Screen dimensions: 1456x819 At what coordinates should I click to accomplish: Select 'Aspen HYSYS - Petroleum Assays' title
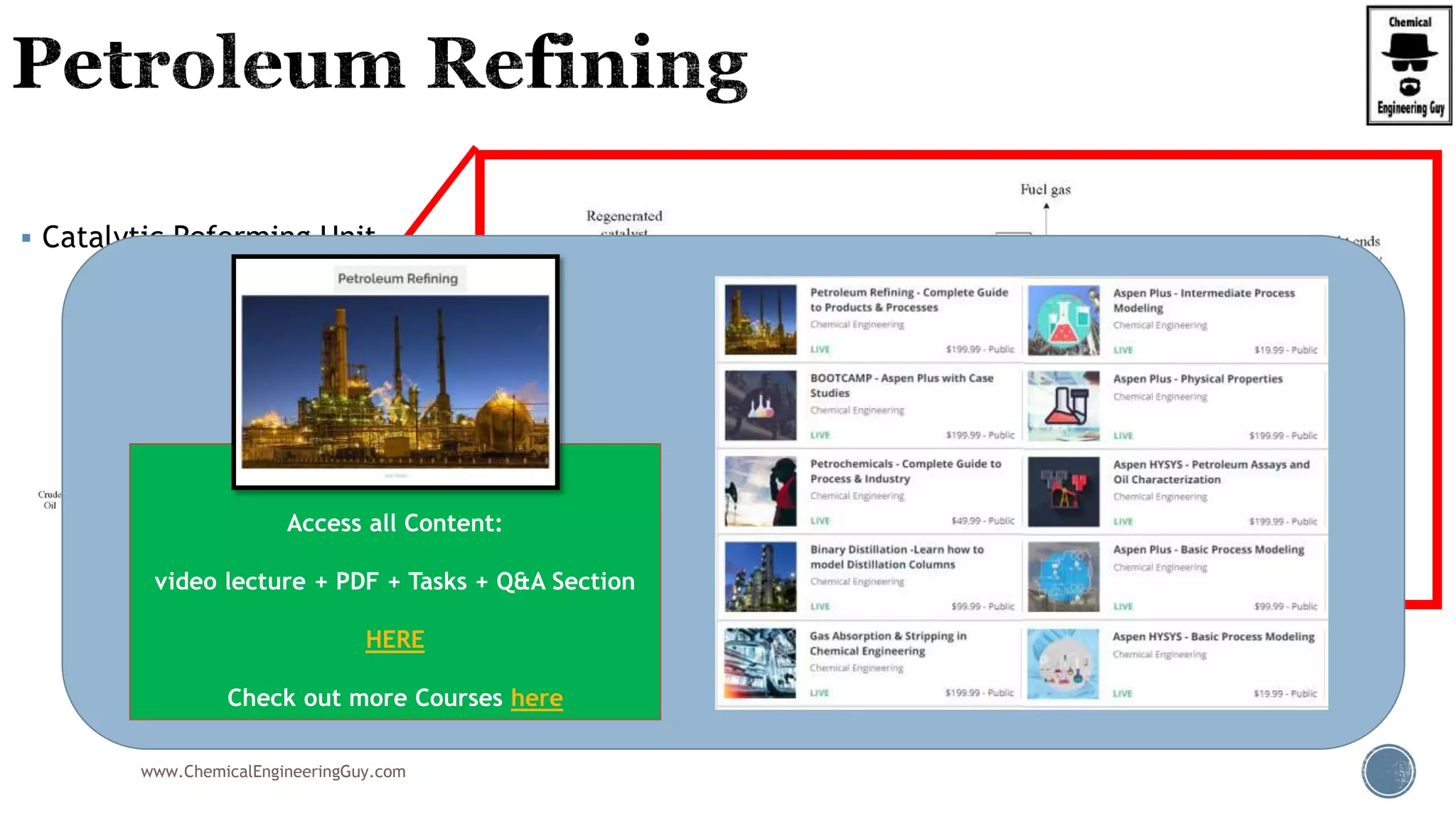click(x=1211, y=472)
